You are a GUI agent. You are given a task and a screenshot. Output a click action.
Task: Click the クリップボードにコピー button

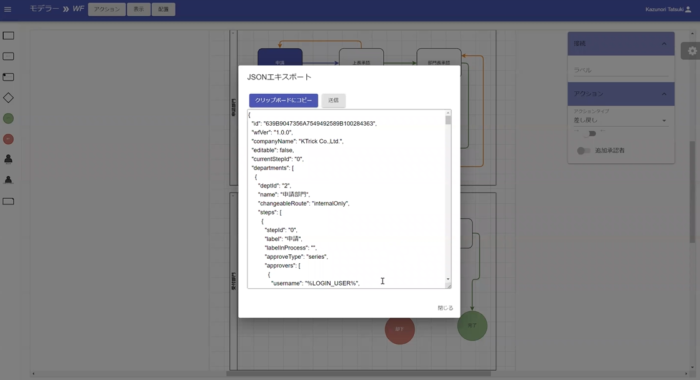click(283, 100)
